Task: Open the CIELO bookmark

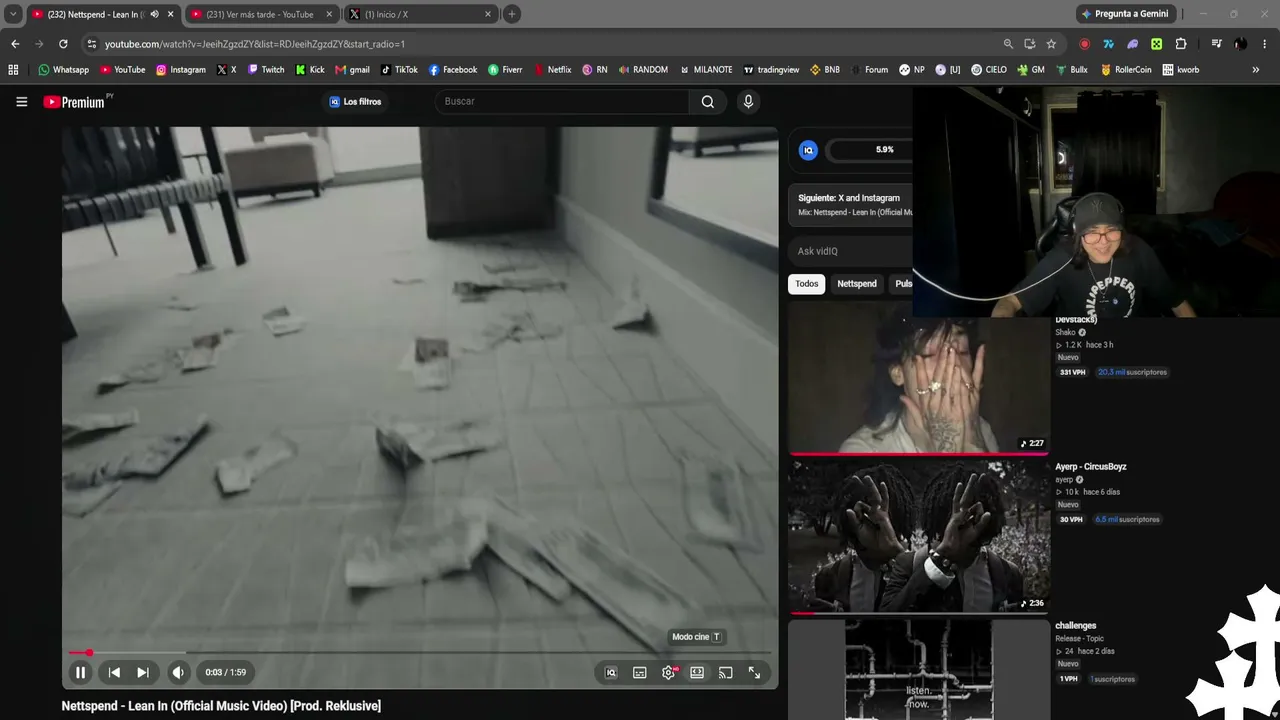Action: [x=988, y=70]
